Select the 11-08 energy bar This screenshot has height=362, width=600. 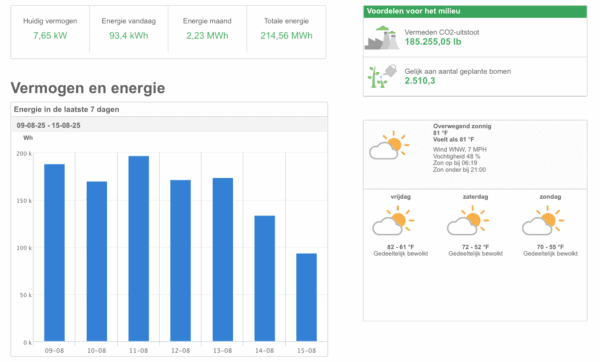tap(139, 248)
